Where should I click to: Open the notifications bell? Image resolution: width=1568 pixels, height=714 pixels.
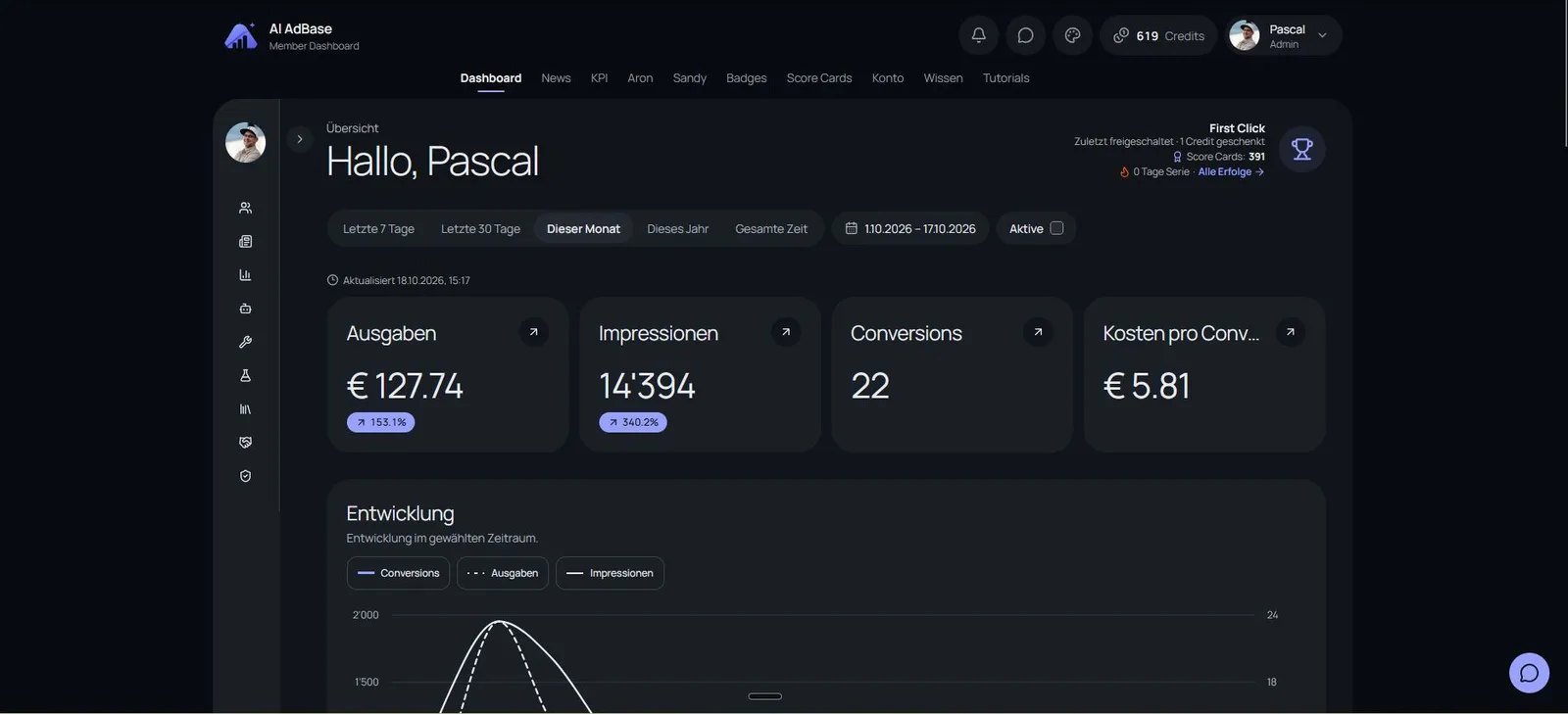click(978, 35)
